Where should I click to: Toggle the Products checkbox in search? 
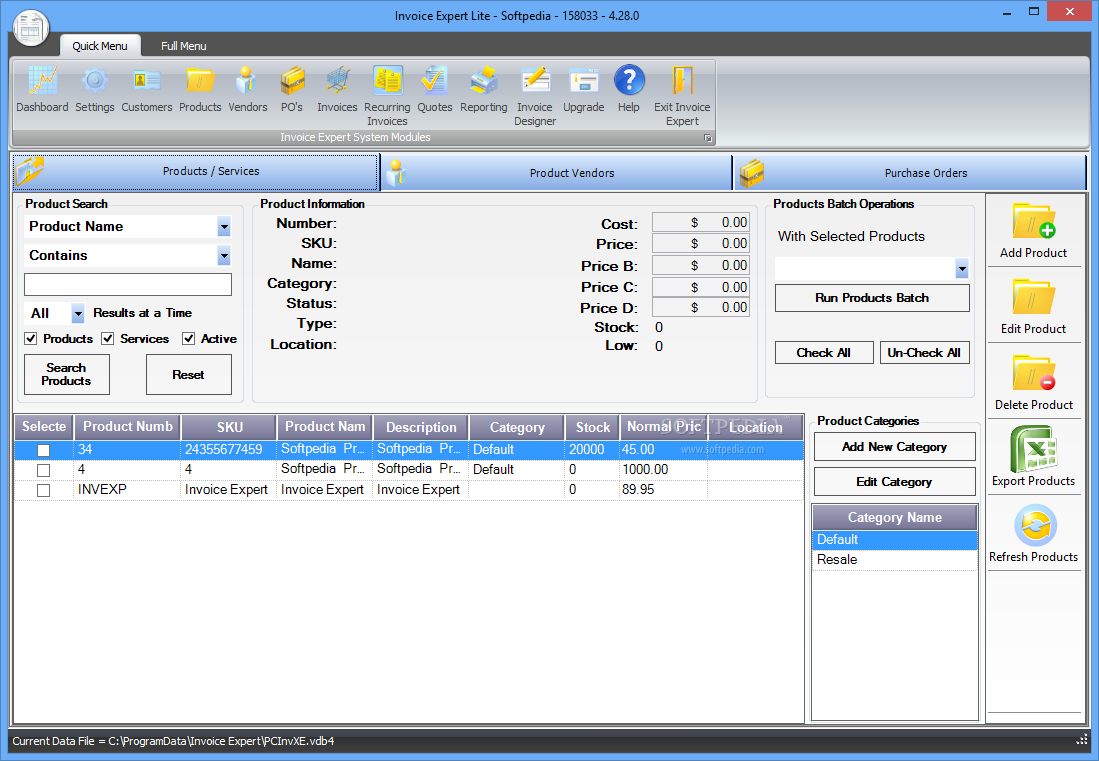pos(31,338)
